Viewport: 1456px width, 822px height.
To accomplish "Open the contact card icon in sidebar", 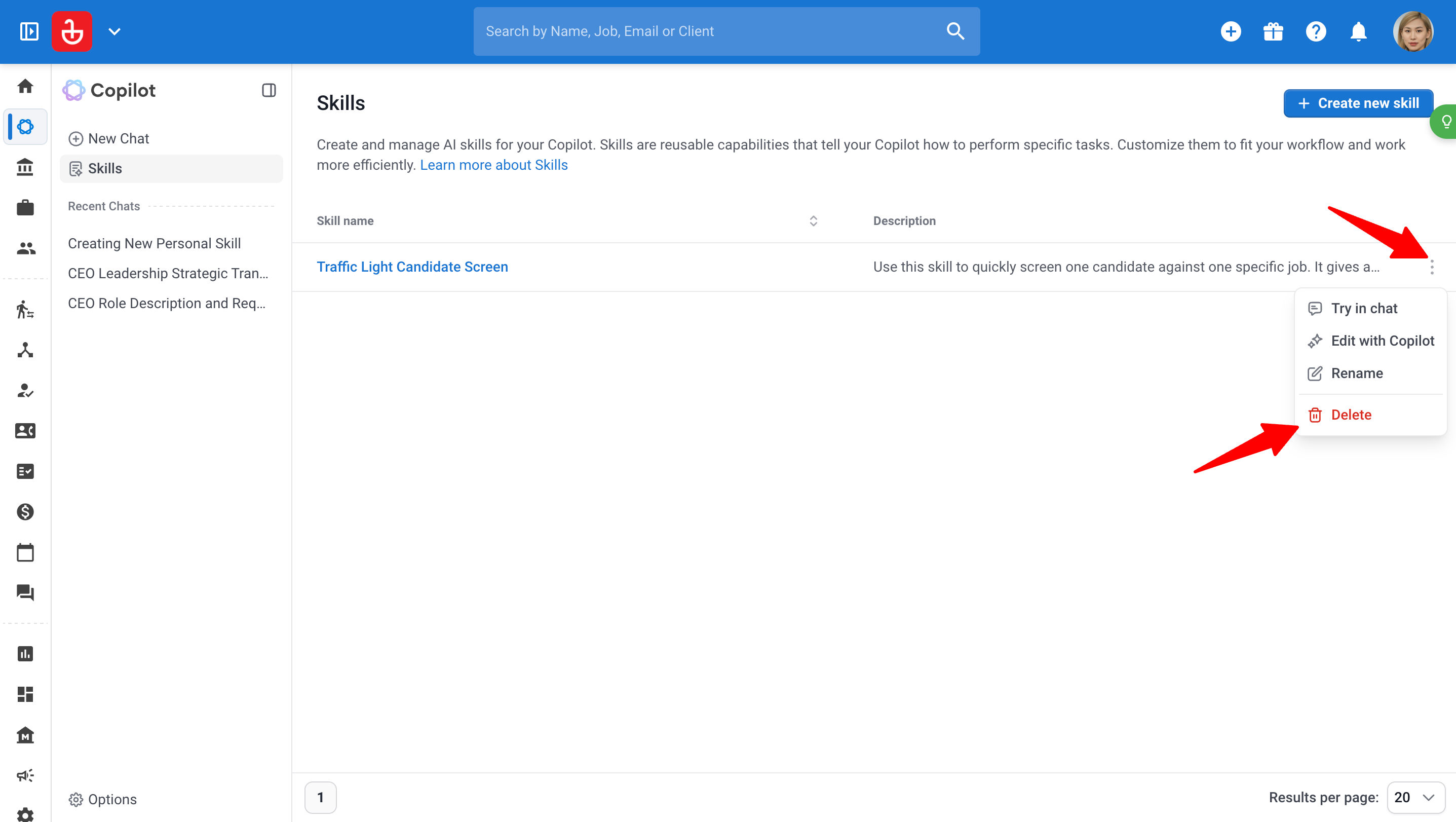I will point(25,431).
